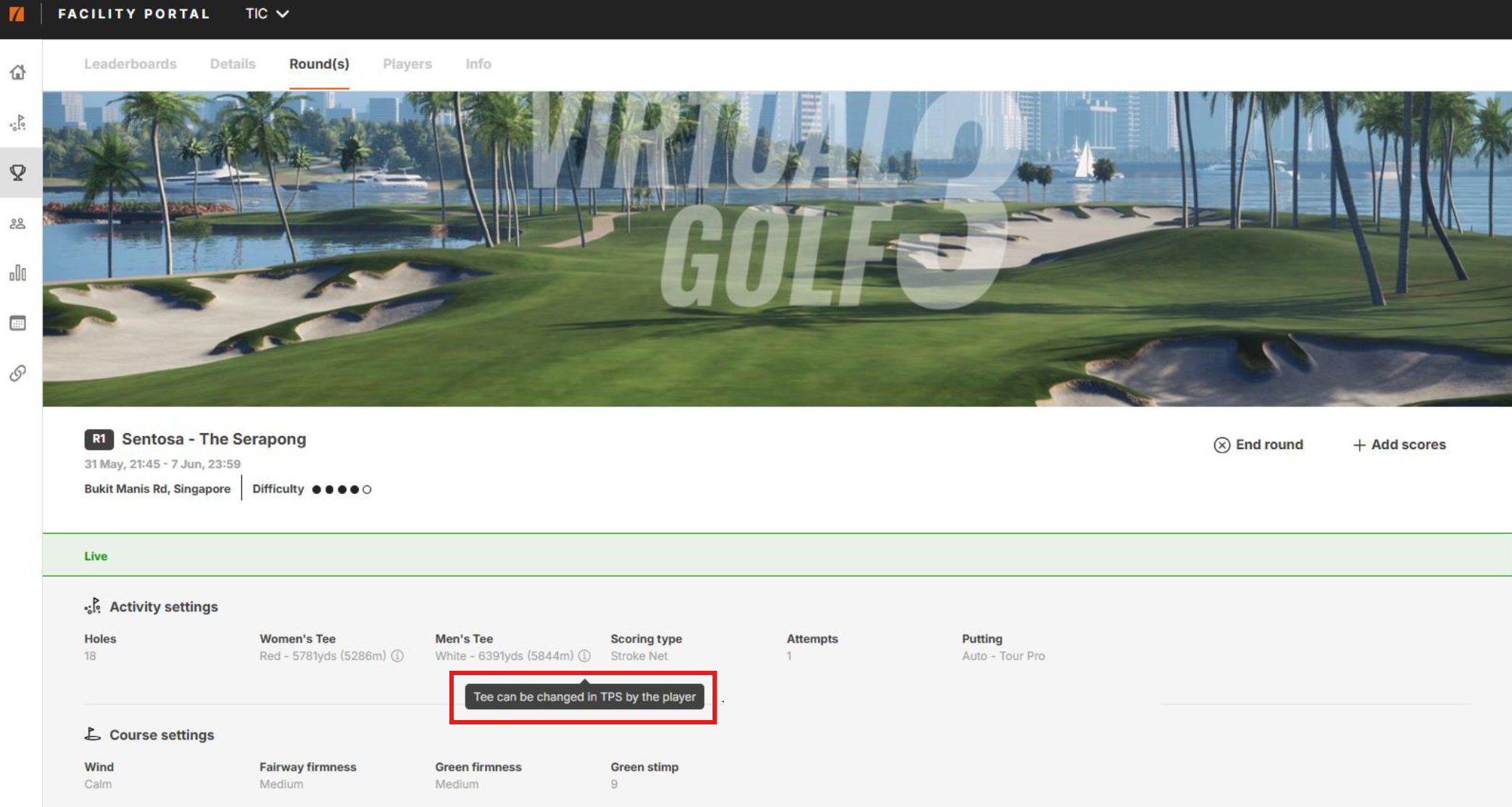This screenshot has width=1512, height=807.
Task: Click the R1 round badge
Action: coord(99,439)
